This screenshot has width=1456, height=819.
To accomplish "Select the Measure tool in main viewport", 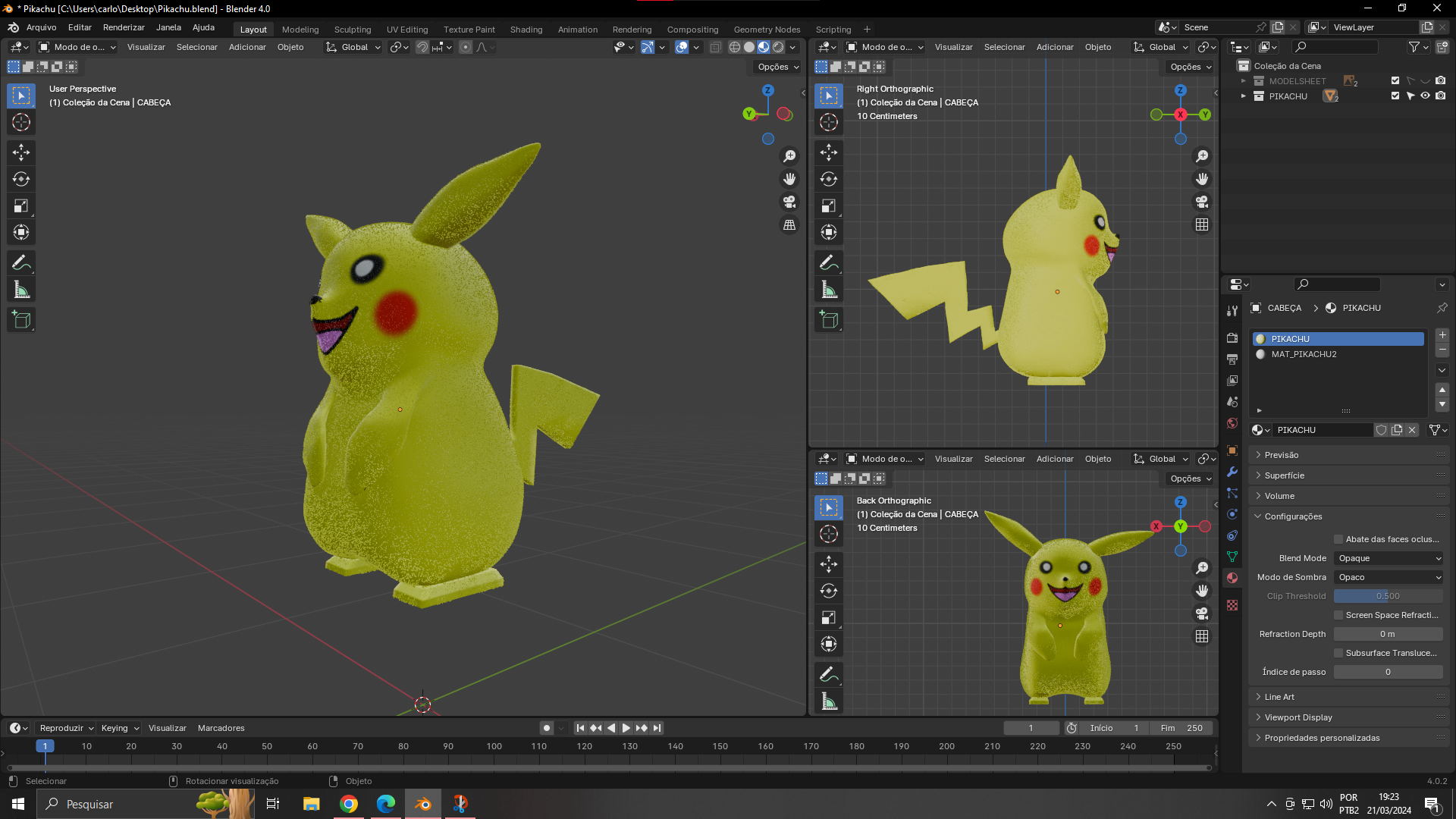I will (21, 290).
